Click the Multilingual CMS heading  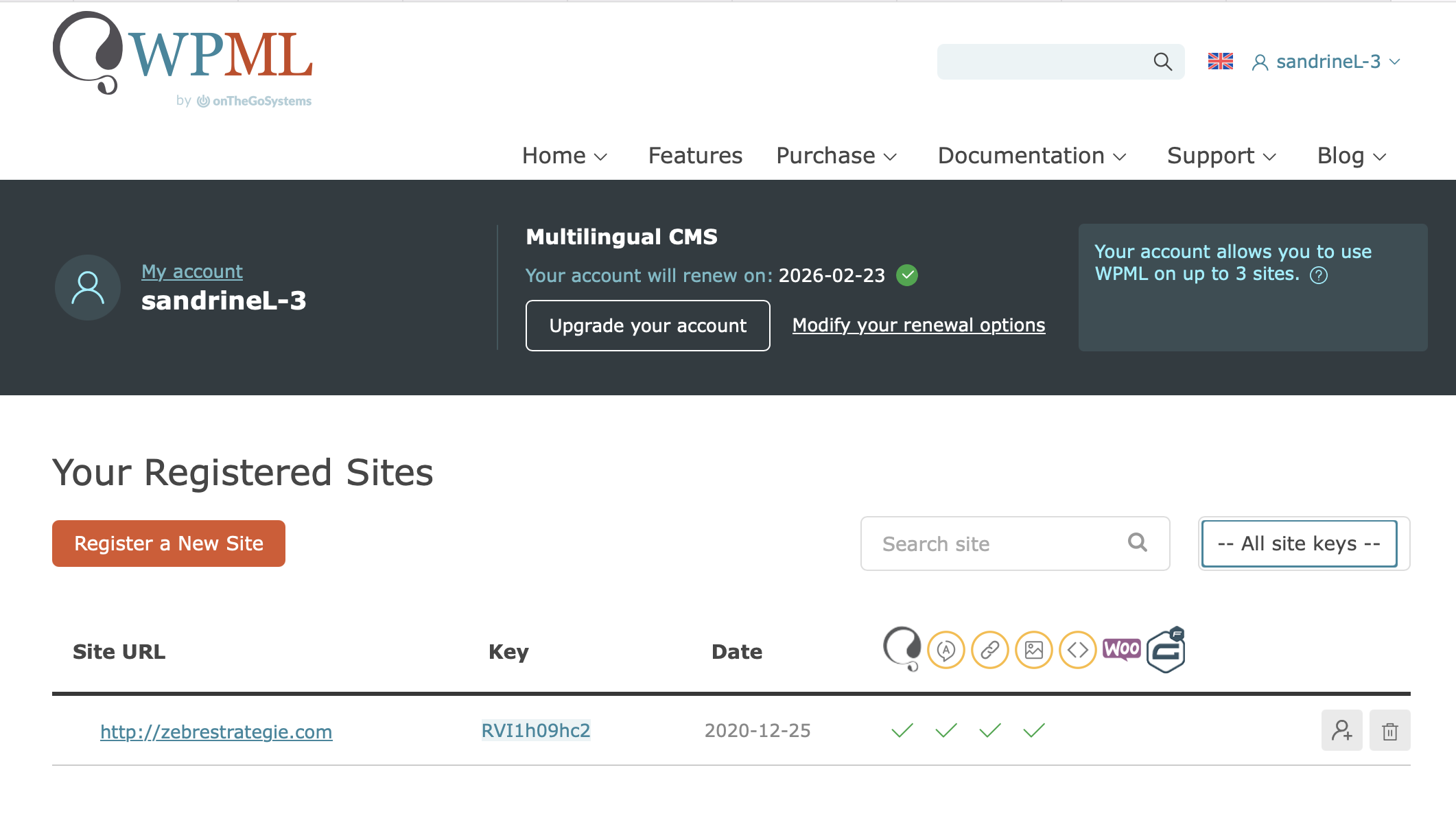622,237
